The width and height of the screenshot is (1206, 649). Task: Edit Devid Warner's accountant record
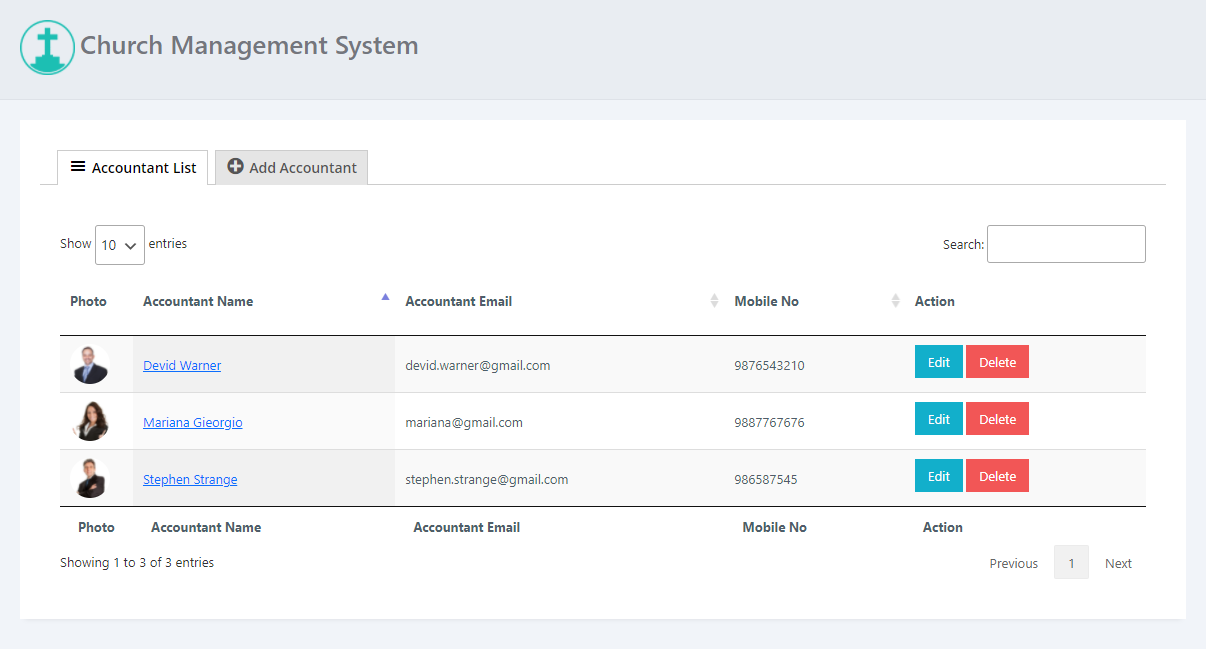click(x=938, y=363)
